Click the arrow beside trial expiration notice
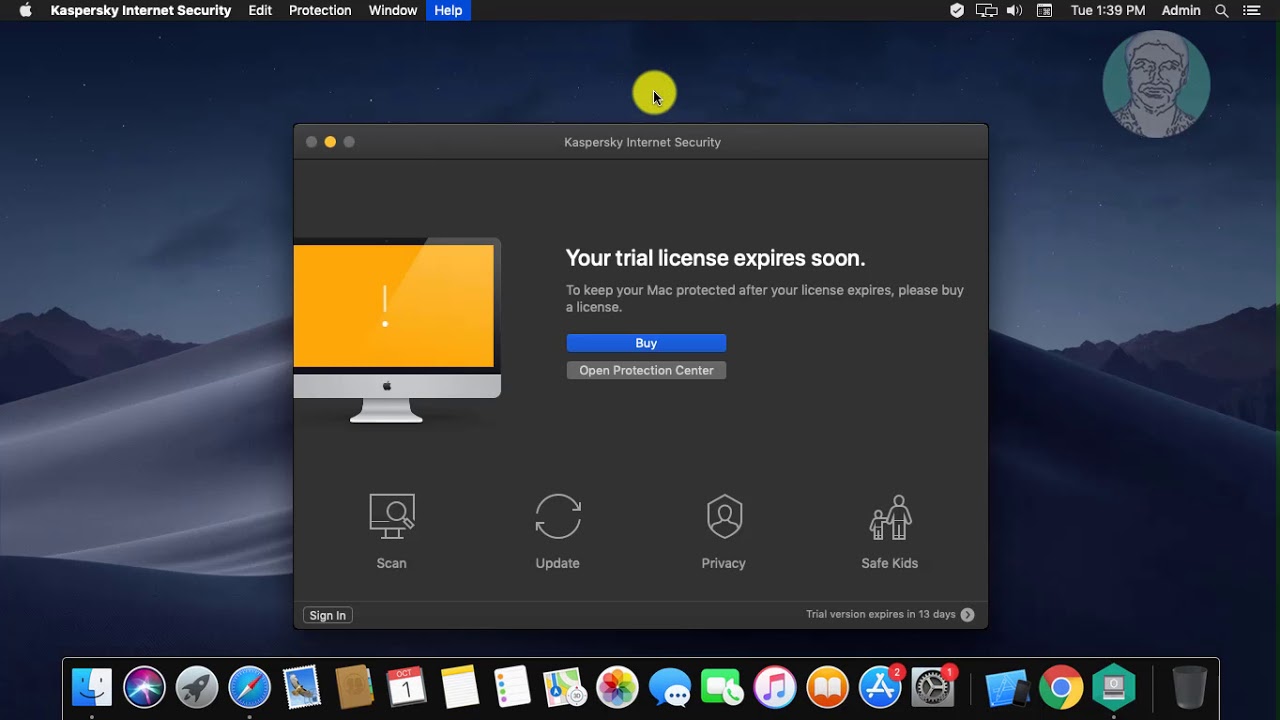The height and width of the screenshot is (720, 1280). tap(967, 615)
